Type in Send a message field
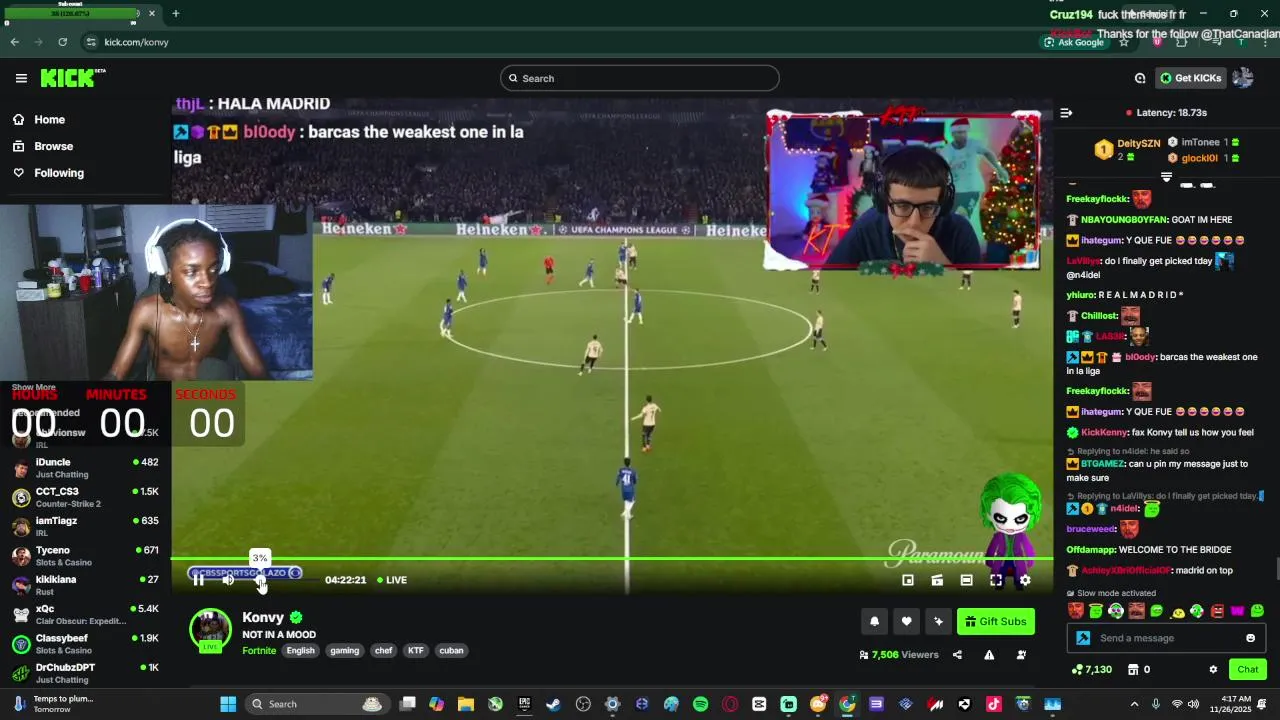 (1168, 638)
